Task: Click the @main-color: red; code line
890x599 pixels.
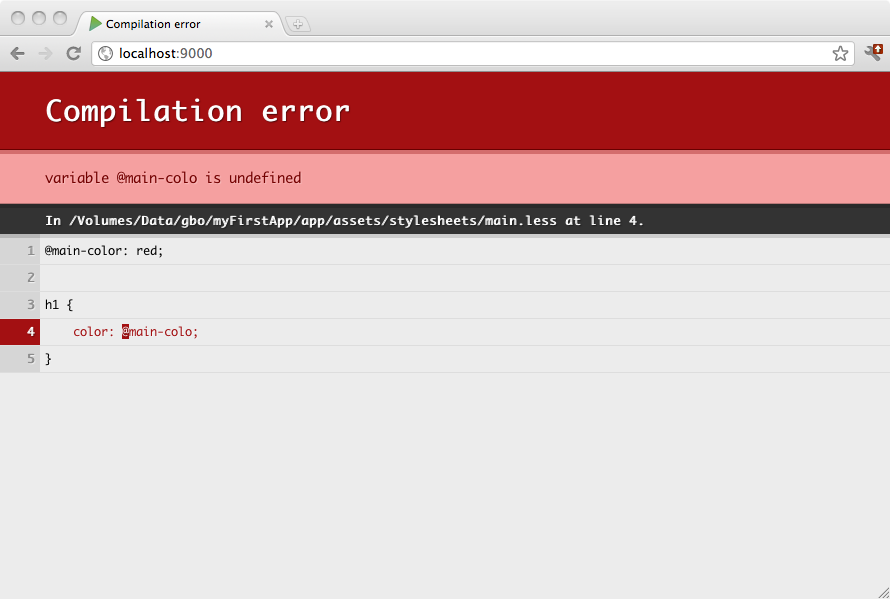Action: coord(104,251)
